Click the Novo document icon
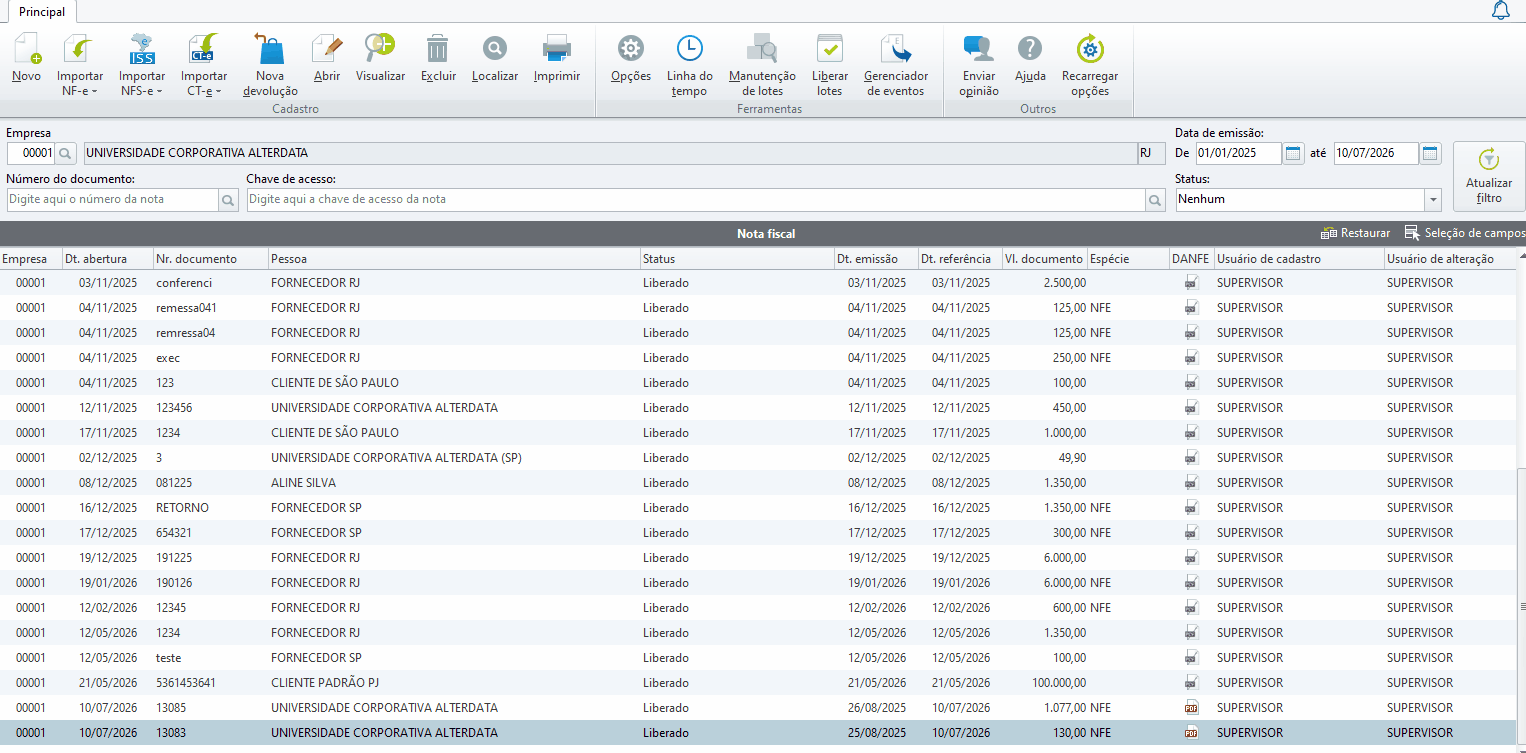Screen dimensions: 1526x753 27,49
